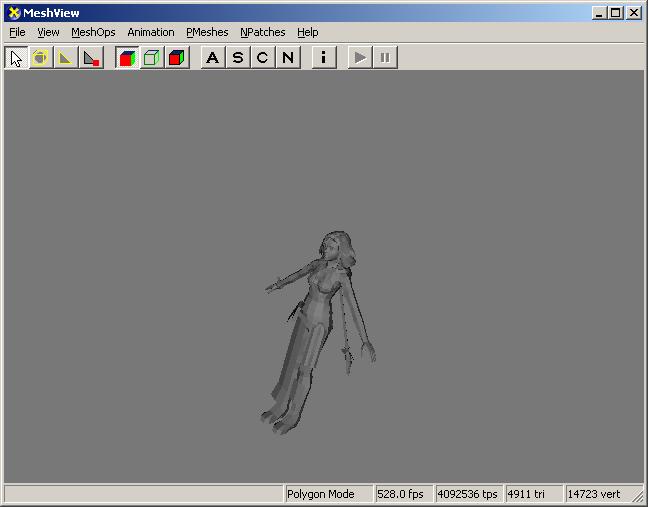Select the yellow triangle face tool
Viewport: 648px width, 507px height.
pos(66,57)
